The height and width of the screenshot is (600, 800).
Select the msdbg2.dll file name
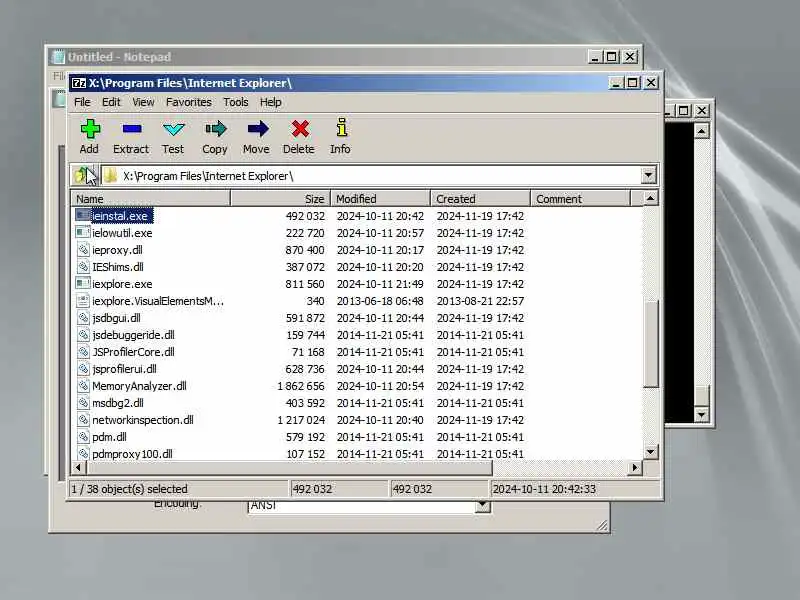[x=118, y=403]
